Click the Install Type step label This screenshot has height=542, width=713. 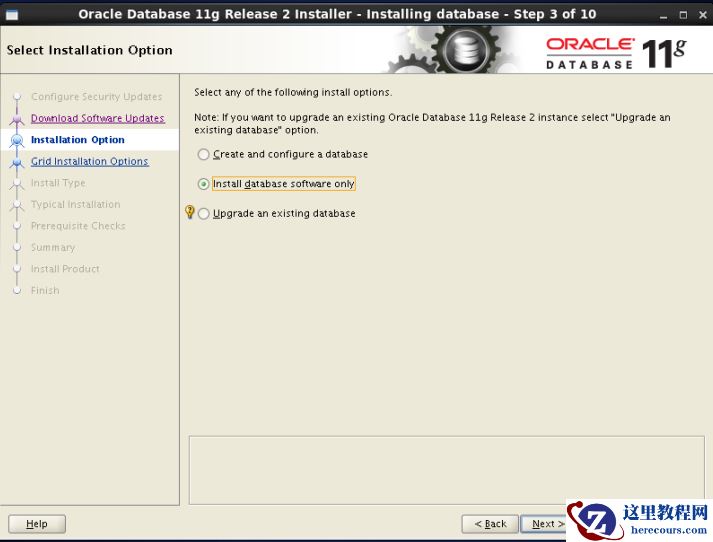(58, 183)
